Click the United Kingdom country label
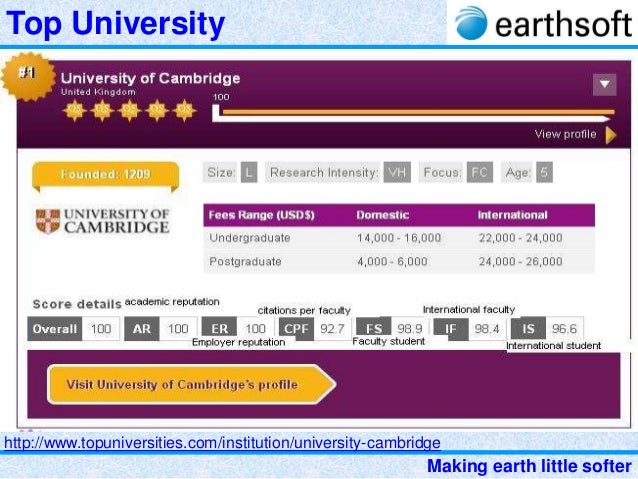 coord(98,92)
